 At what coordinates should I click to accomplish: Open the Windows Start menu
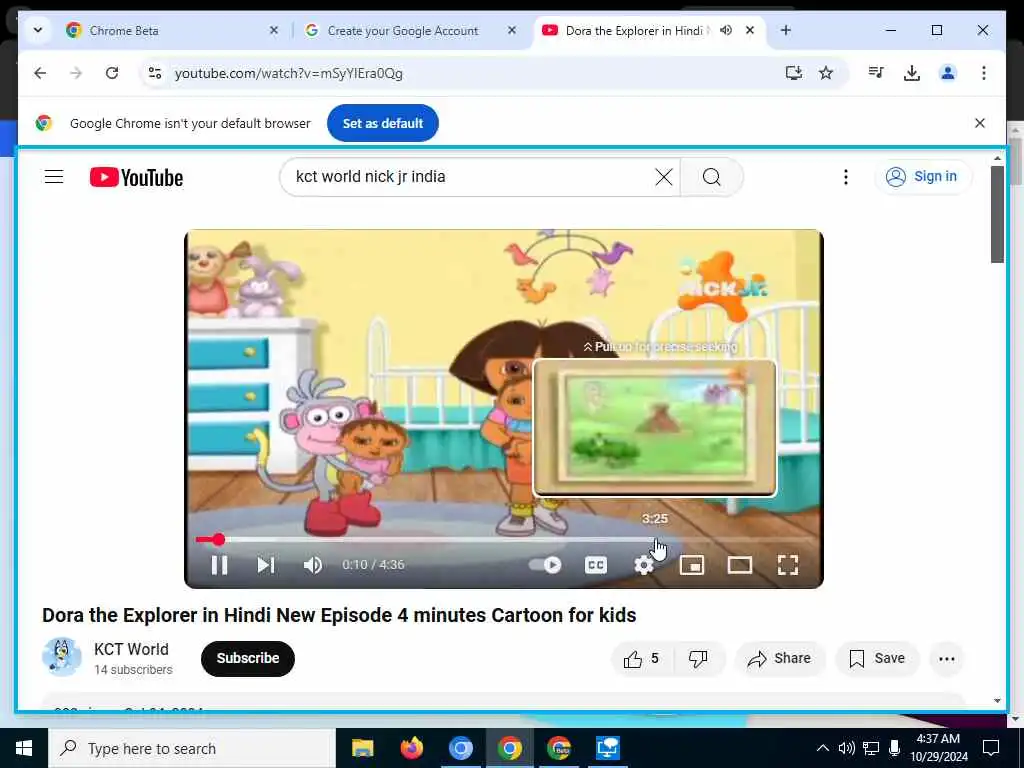pos(24,748)
